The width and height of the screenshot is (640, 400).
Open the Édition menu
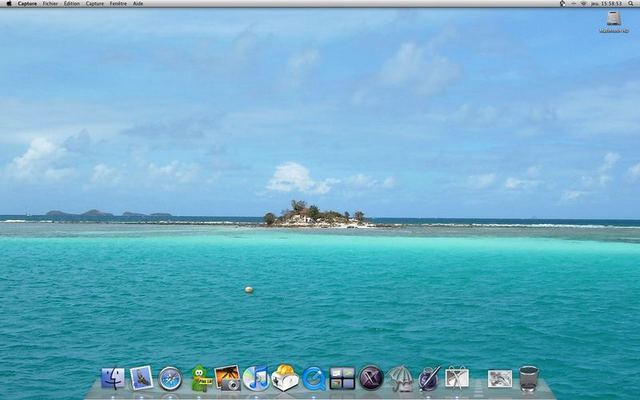coord(72,4)
